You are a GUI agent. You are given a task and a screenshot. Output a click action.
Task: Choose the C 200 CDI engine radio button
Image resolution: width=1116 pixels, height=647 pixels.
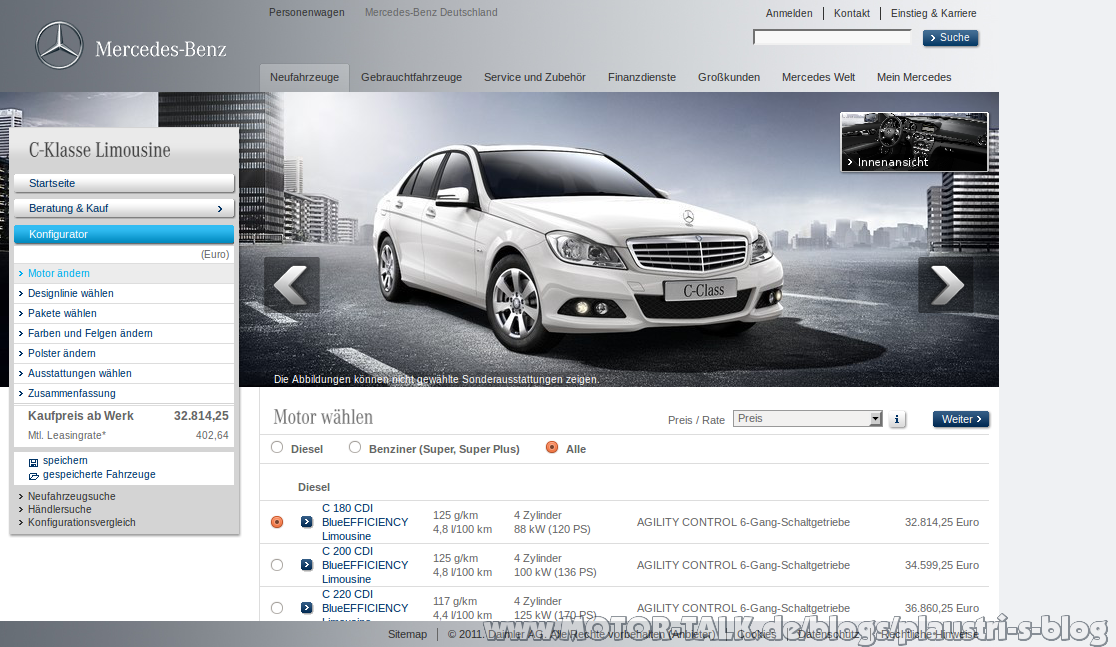click(x=277, y=565)
